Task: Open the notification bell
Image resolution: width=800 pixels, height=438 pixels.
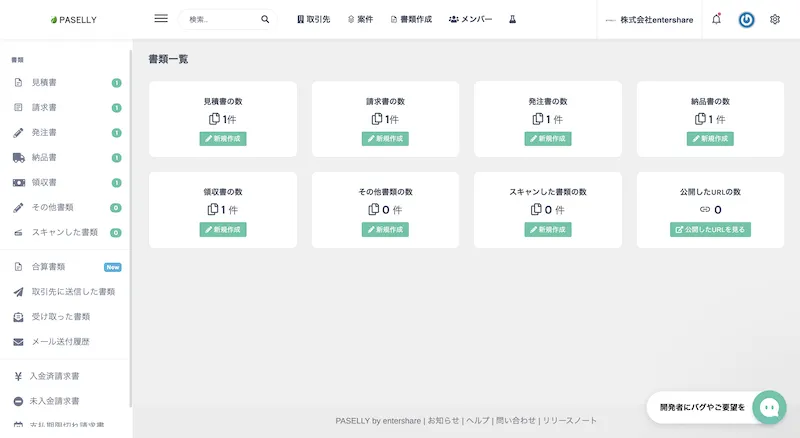Action: [x=716, y=19]
